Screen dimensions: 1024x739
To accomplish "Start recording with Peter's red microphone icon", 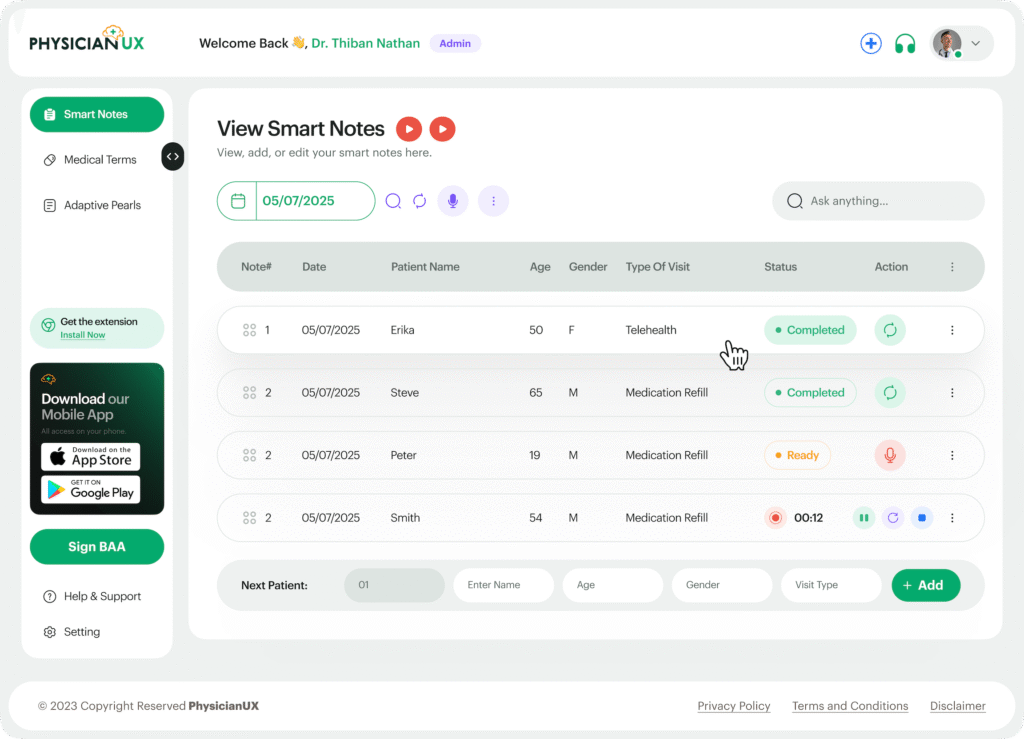I will (890, 455).
